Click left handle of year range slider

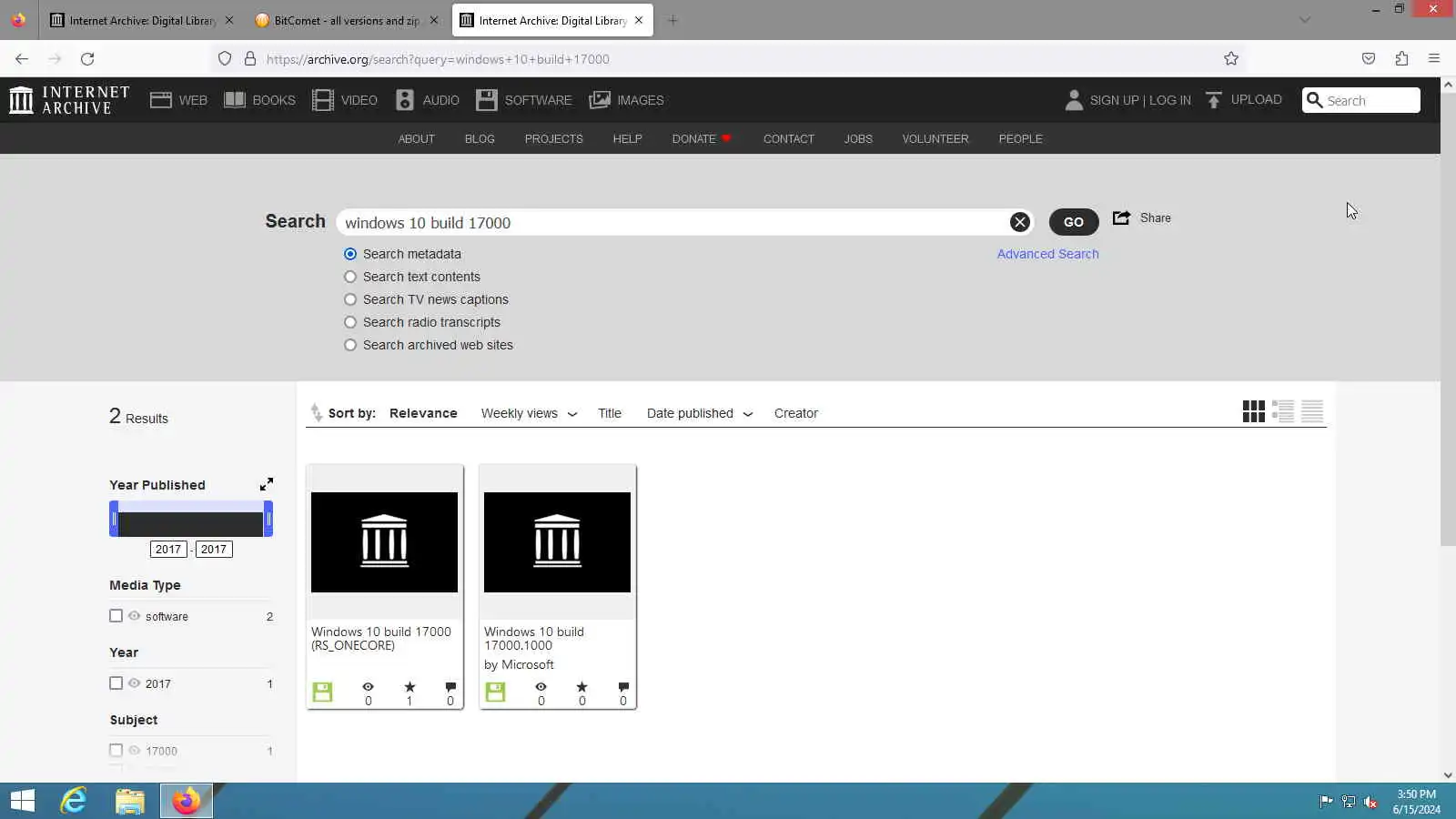click(x=114, y=520)
